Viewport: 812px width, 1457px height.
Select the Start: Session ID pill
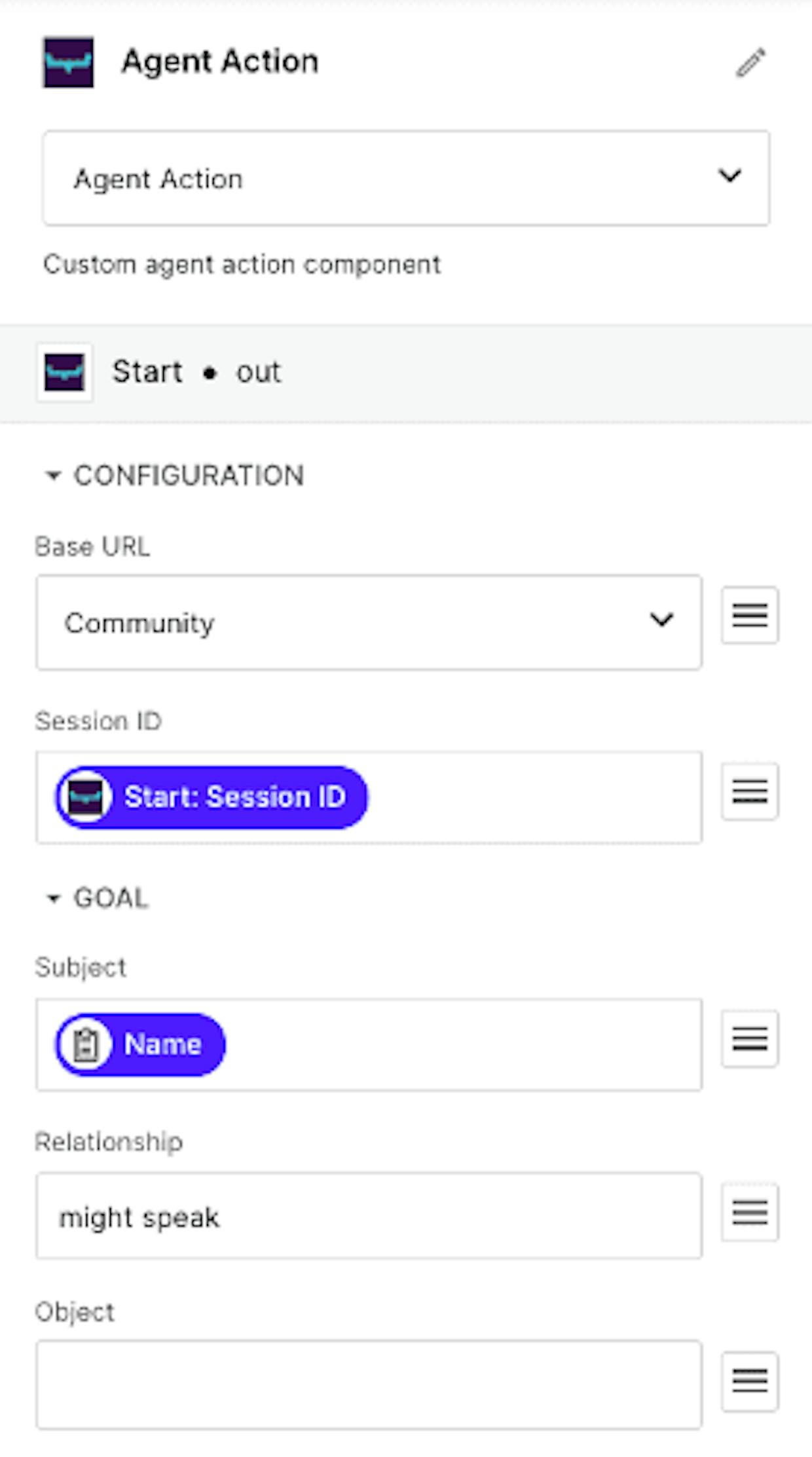[212, 797]
